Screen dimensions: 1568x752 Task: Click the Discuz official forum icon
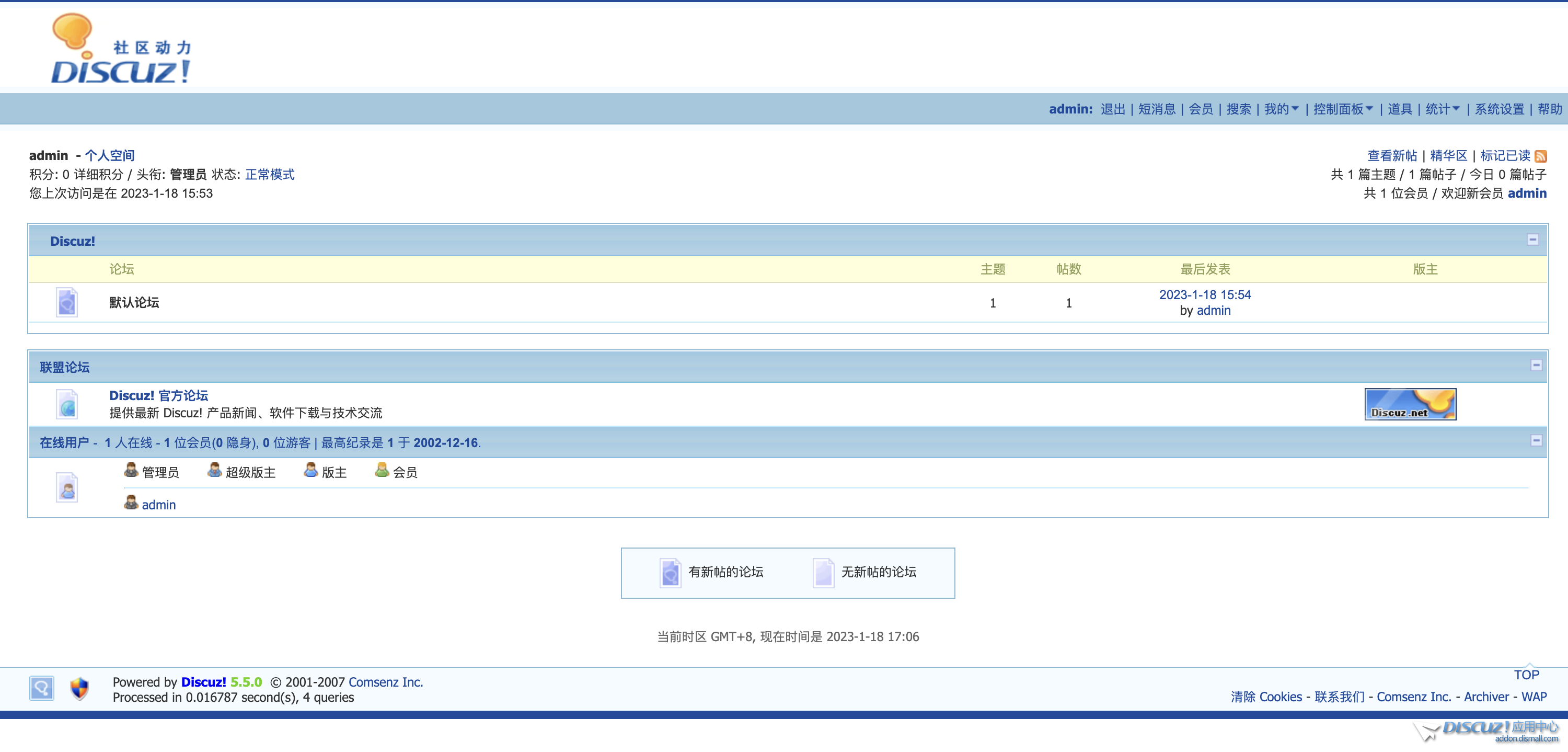tap(67, 404)
